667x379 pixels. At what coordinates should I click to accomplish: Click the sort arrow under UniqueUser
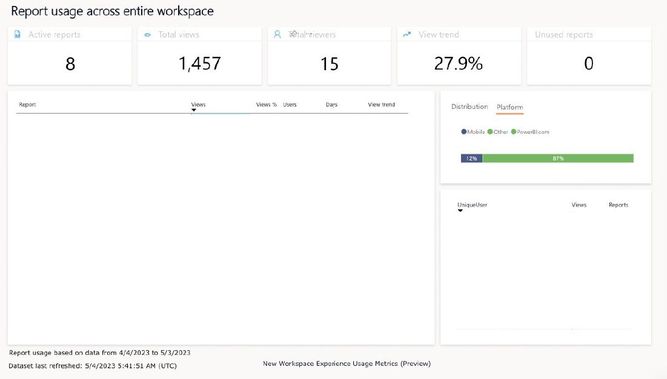pyautogui.click(x=460, y=211)
